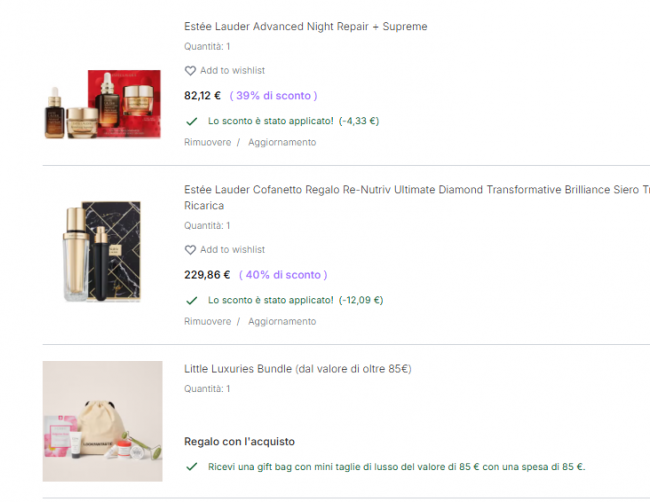Click the checkmark next to gift bag message
The width and height of the screenshot is (650, 502).
pos(191,467)
